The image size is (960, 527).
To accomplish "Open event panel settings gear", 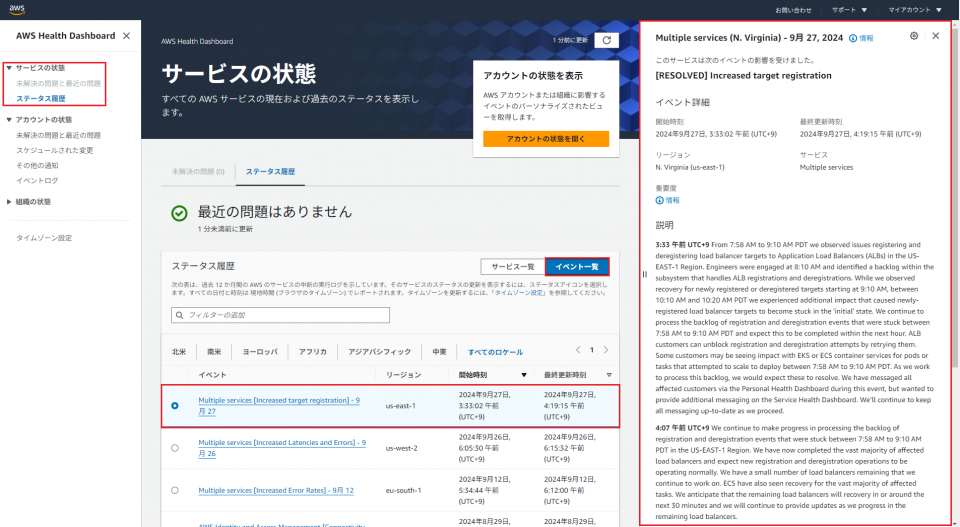I will click(913, 36).
